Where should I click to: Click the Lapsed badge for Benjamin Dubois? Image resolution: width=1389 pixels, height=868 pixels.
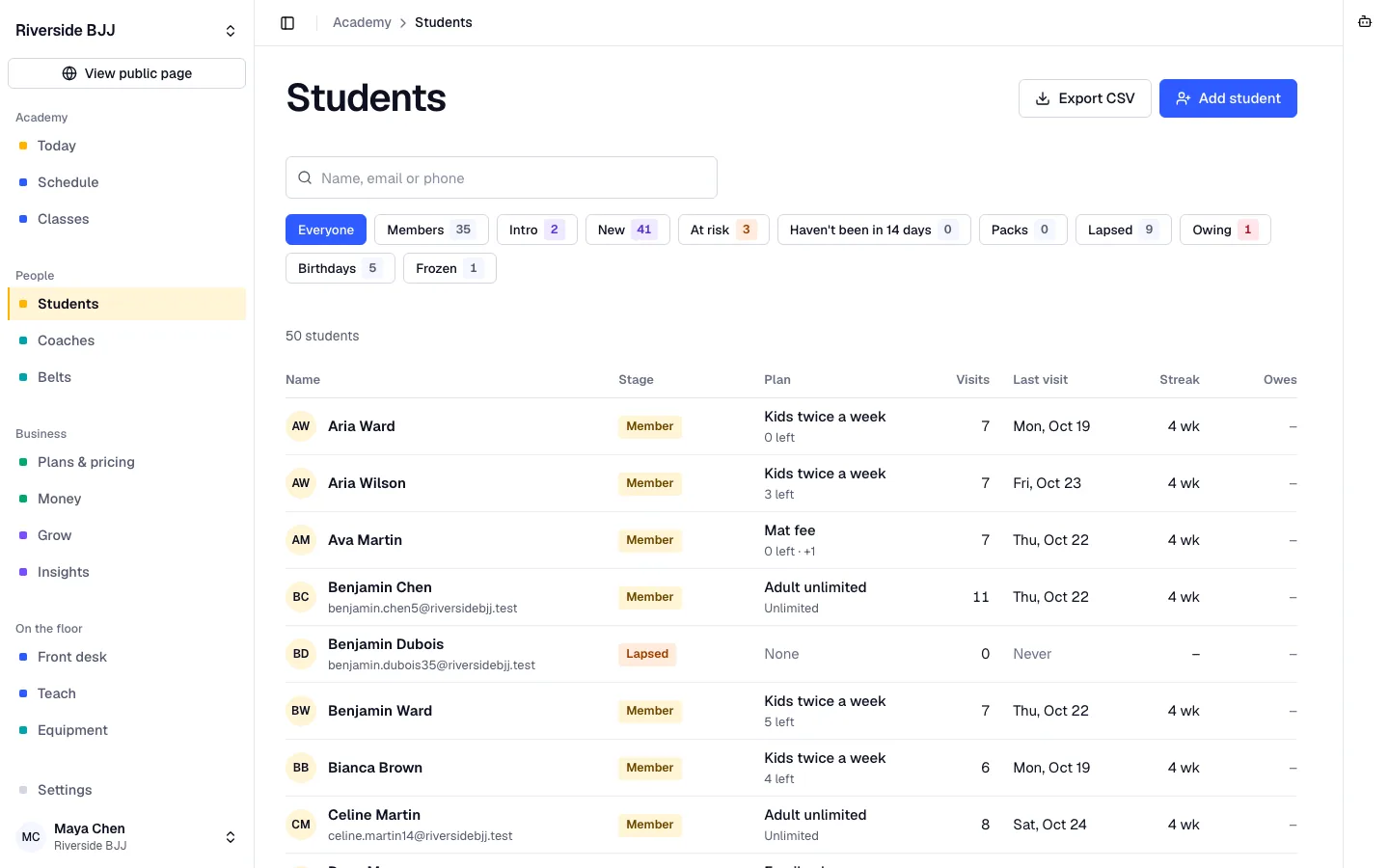click(x=647, y=654)
